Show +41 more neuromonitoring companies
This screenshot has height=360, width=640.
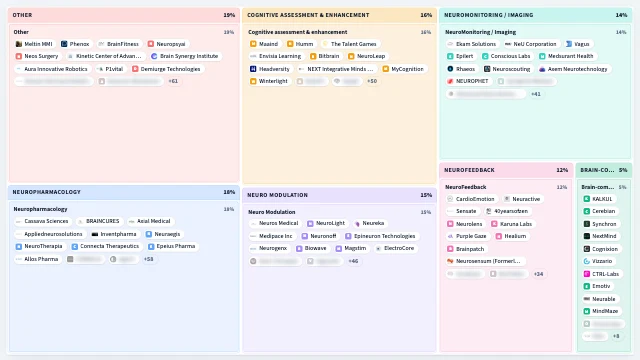pos(536,94)
